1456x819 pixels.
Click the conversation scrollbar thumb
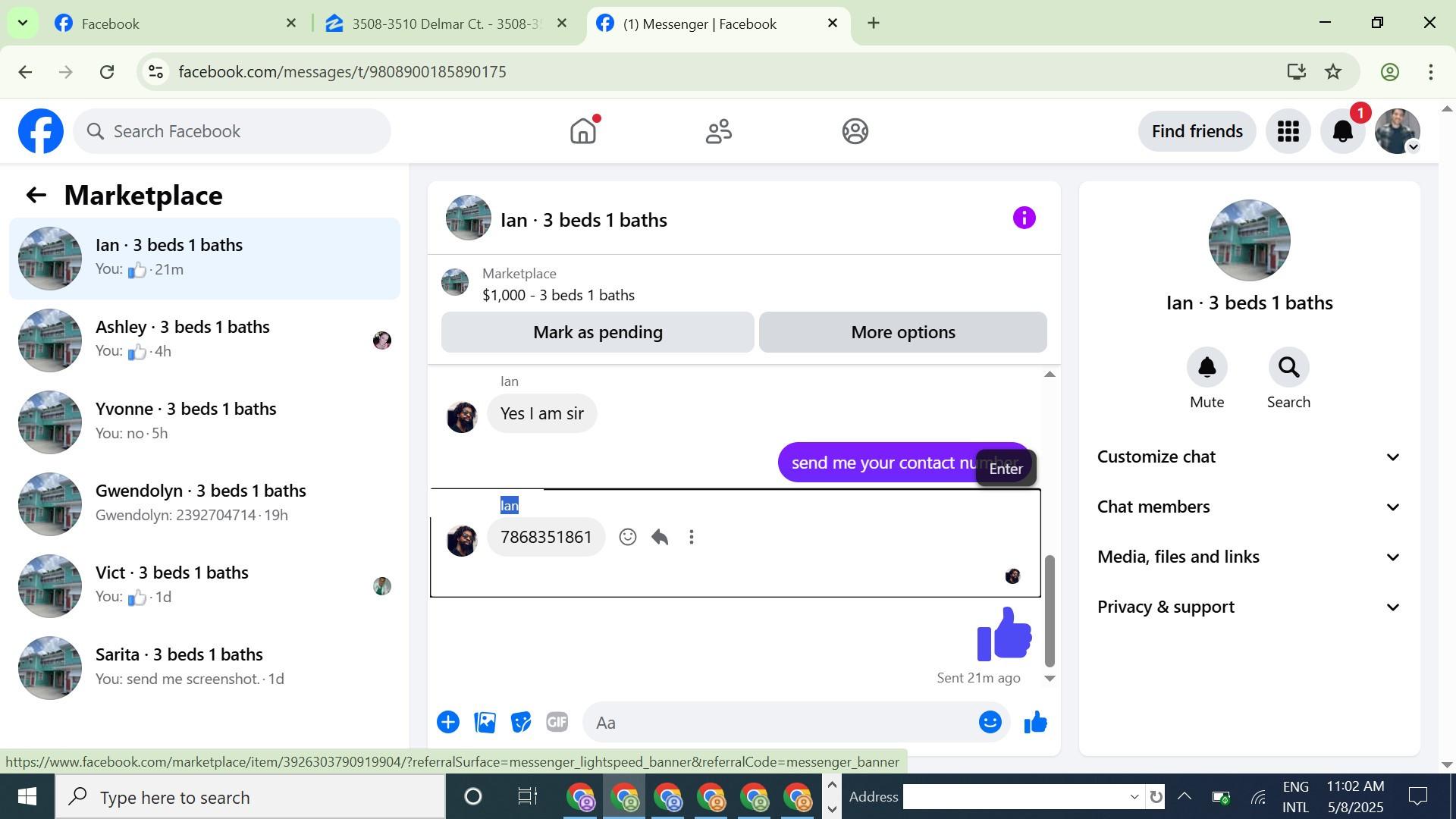[x=1050, y=610]
